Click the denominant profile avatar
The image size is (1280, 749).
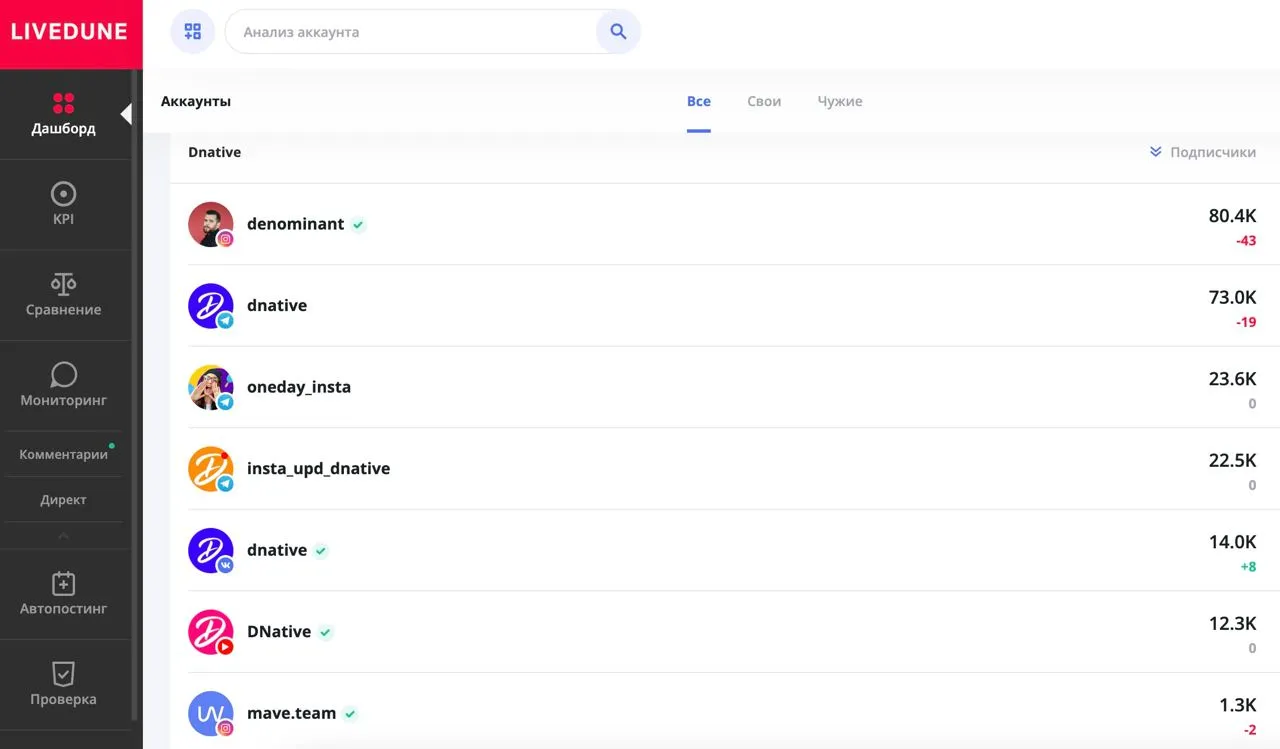coord(211,224)
